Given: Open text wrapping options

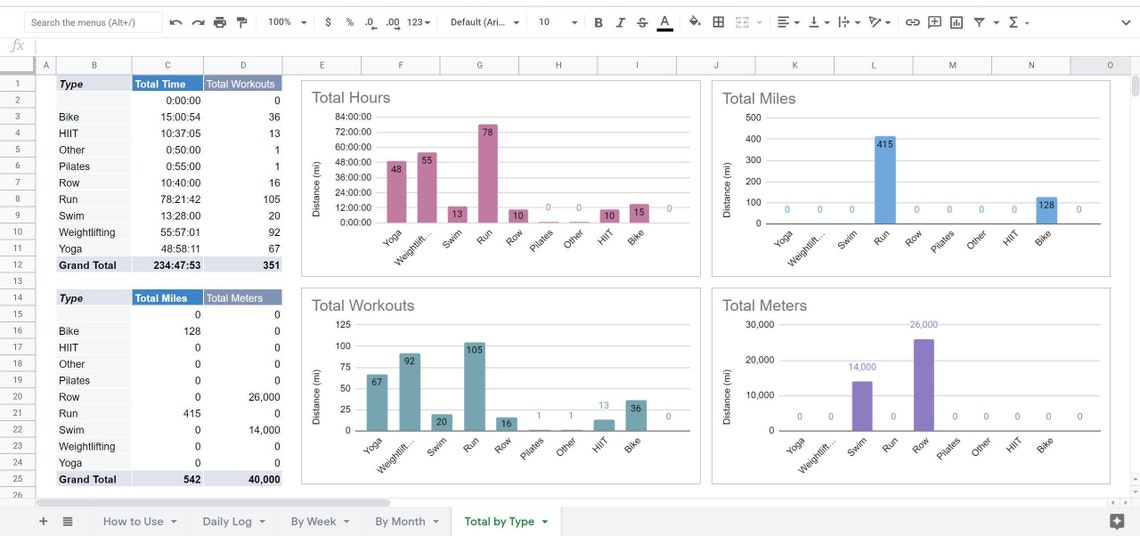Looking at the screenshot, I should (x=848, y=23).
